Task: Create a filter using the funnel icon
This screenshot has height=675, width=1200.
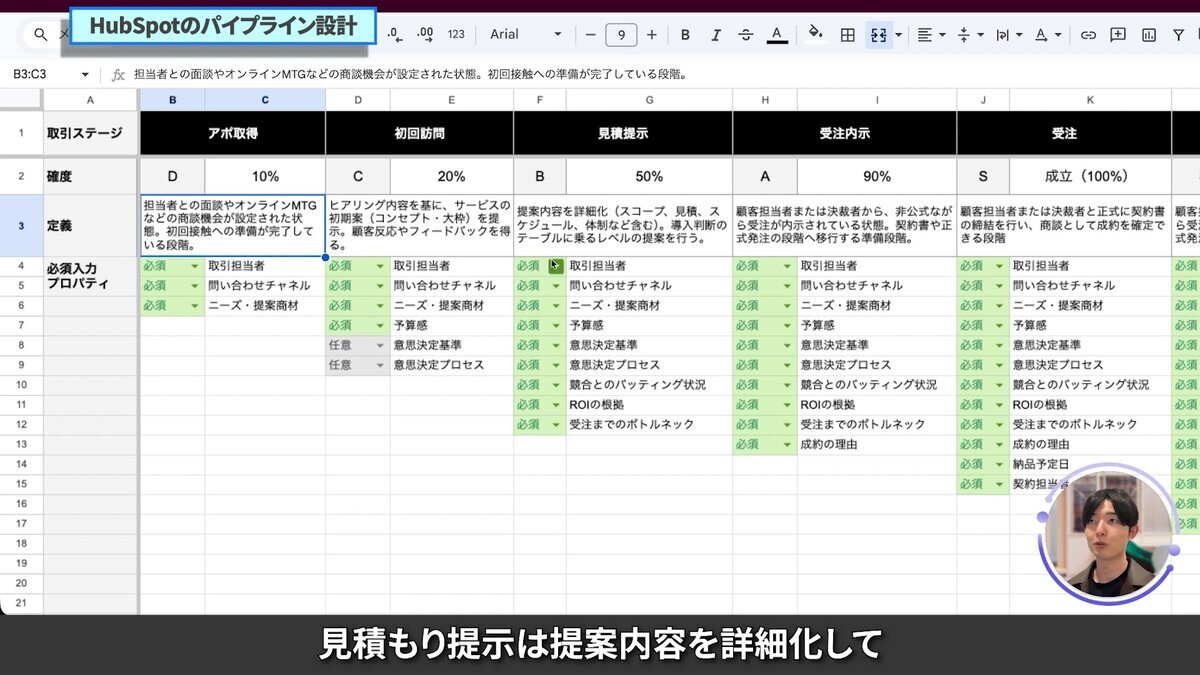Action: tap(1178, 33)
